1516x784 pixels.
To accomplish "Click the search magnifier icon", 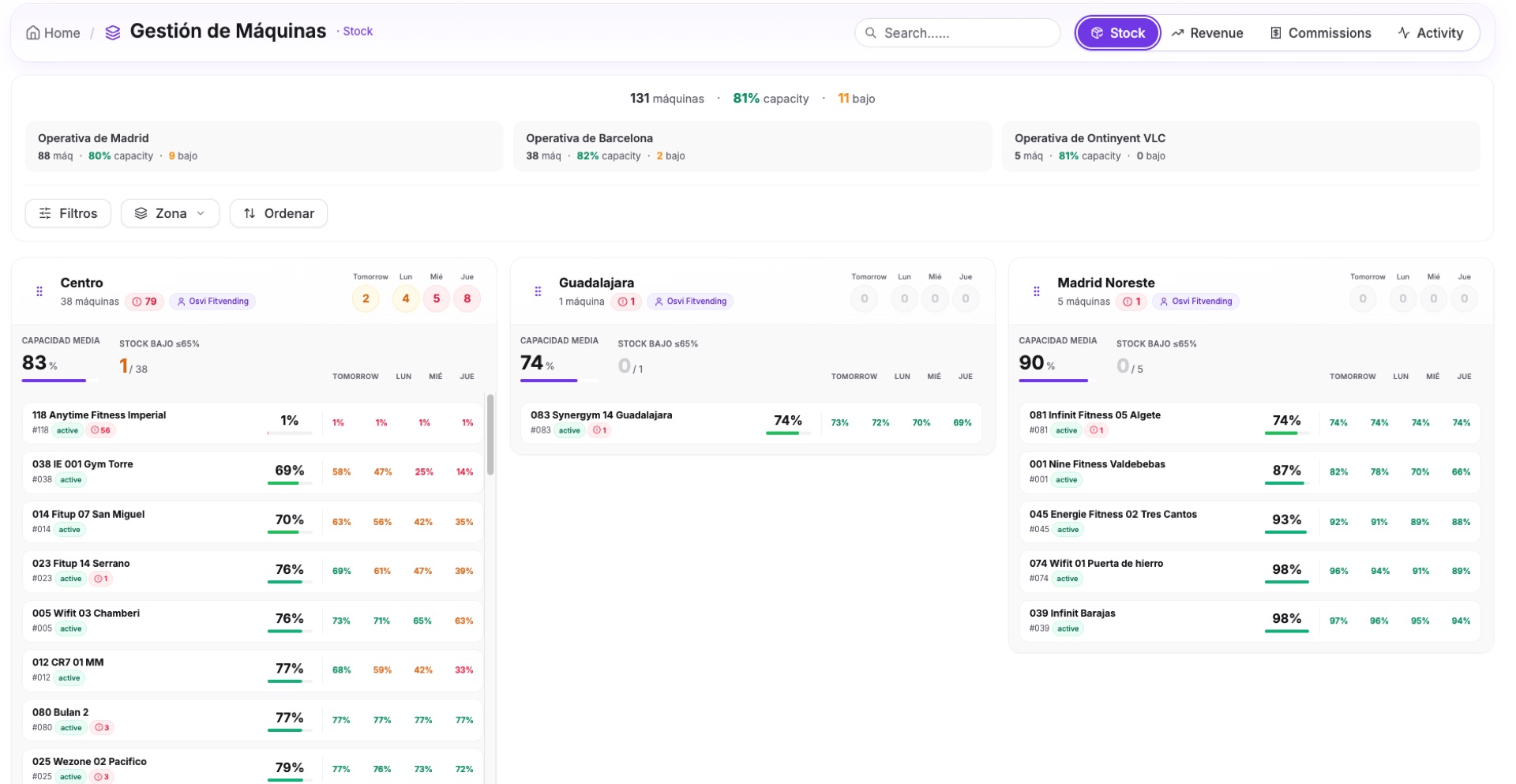I will 870,33.
